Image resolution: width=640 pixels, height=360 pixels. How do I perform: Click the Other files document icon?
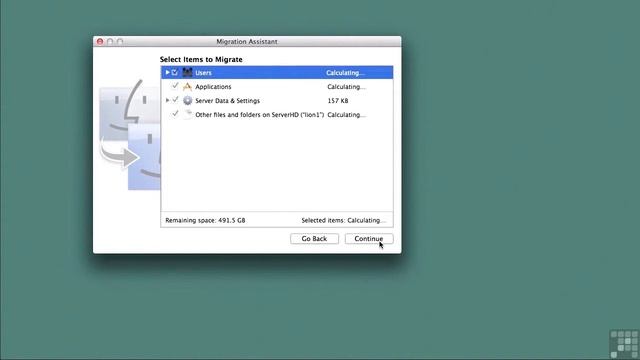[187, 115]
